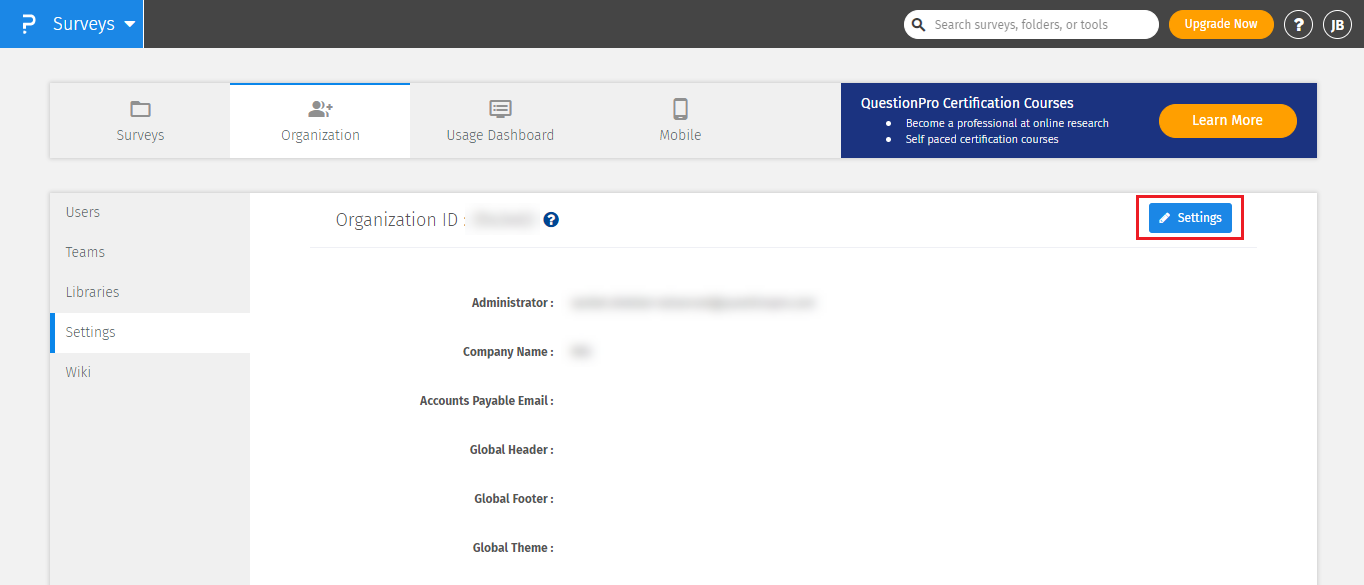Open Teams in the sidebar
The image size is (1364, 585).
click(150, 252)
